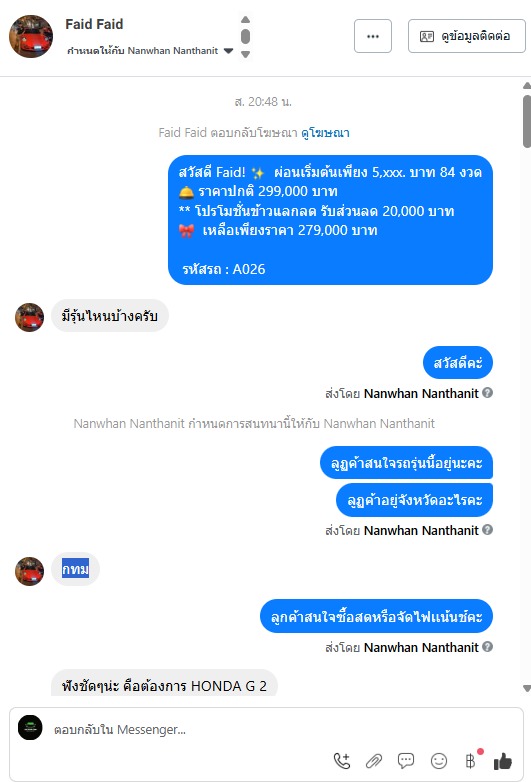
Task: Attach a file with the paperclip icon
Action: click(x=374, y=761)
